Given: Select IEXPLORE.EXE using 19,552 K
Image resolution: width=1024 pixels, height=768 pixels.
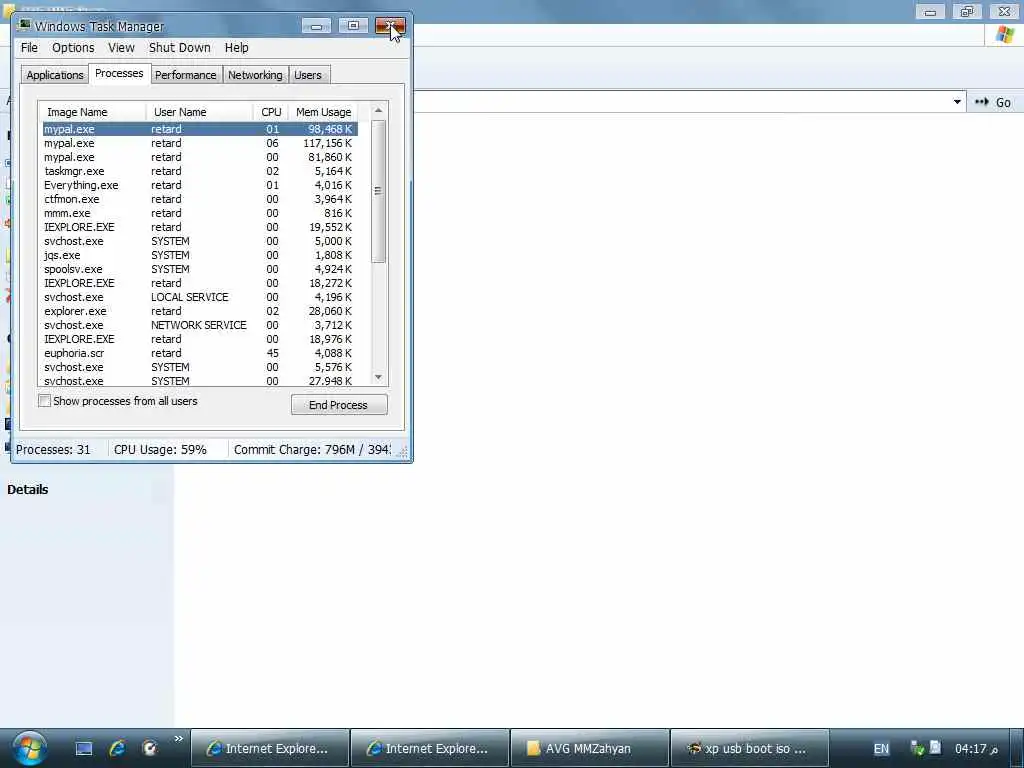Looking at the screenshot, I should (200, 227).
